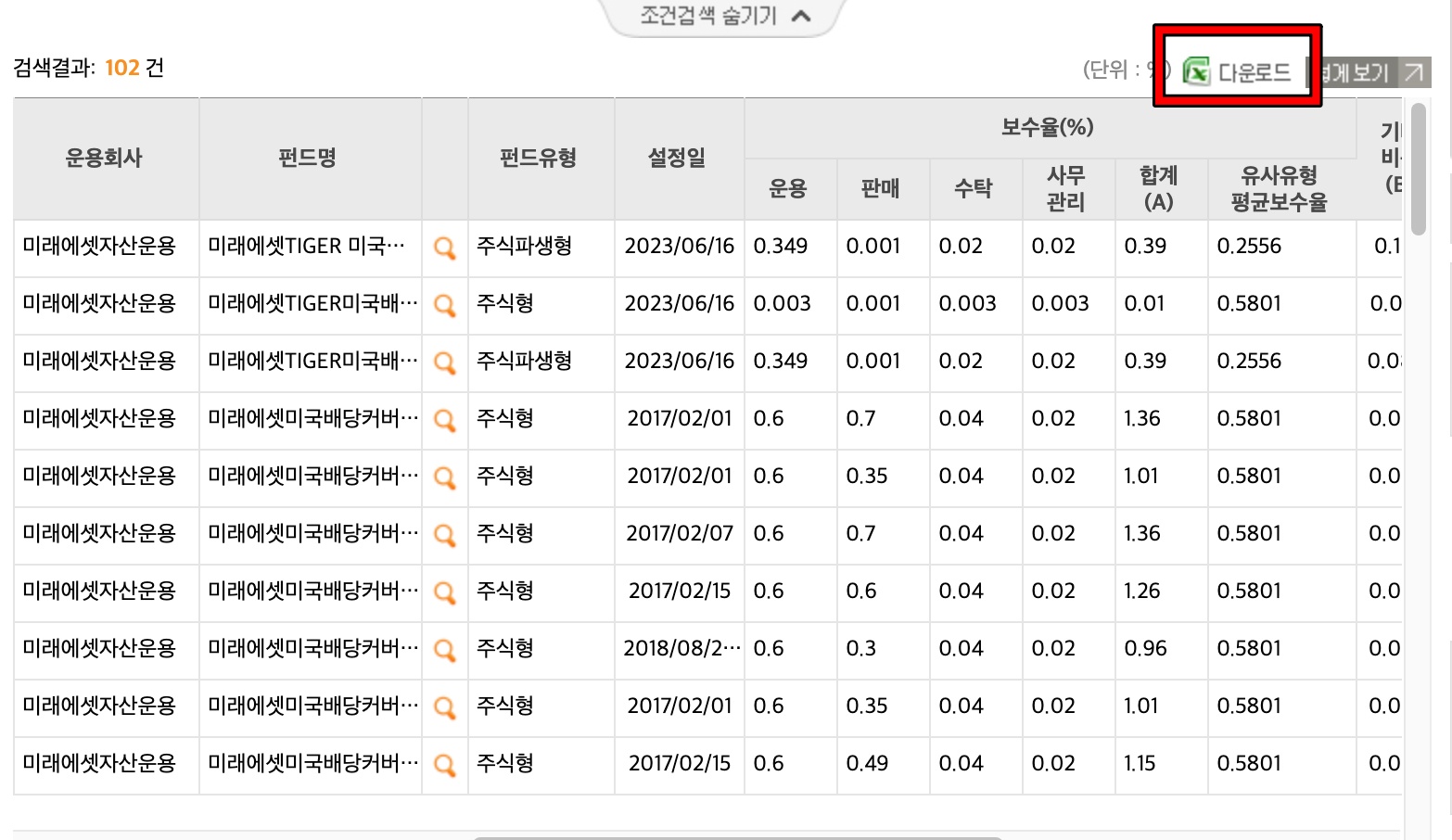Collapse the 조건검색 숨기기 search panel
Image resolution: width=1452 pixels, height=840 pixels.
tap(724, 16)
